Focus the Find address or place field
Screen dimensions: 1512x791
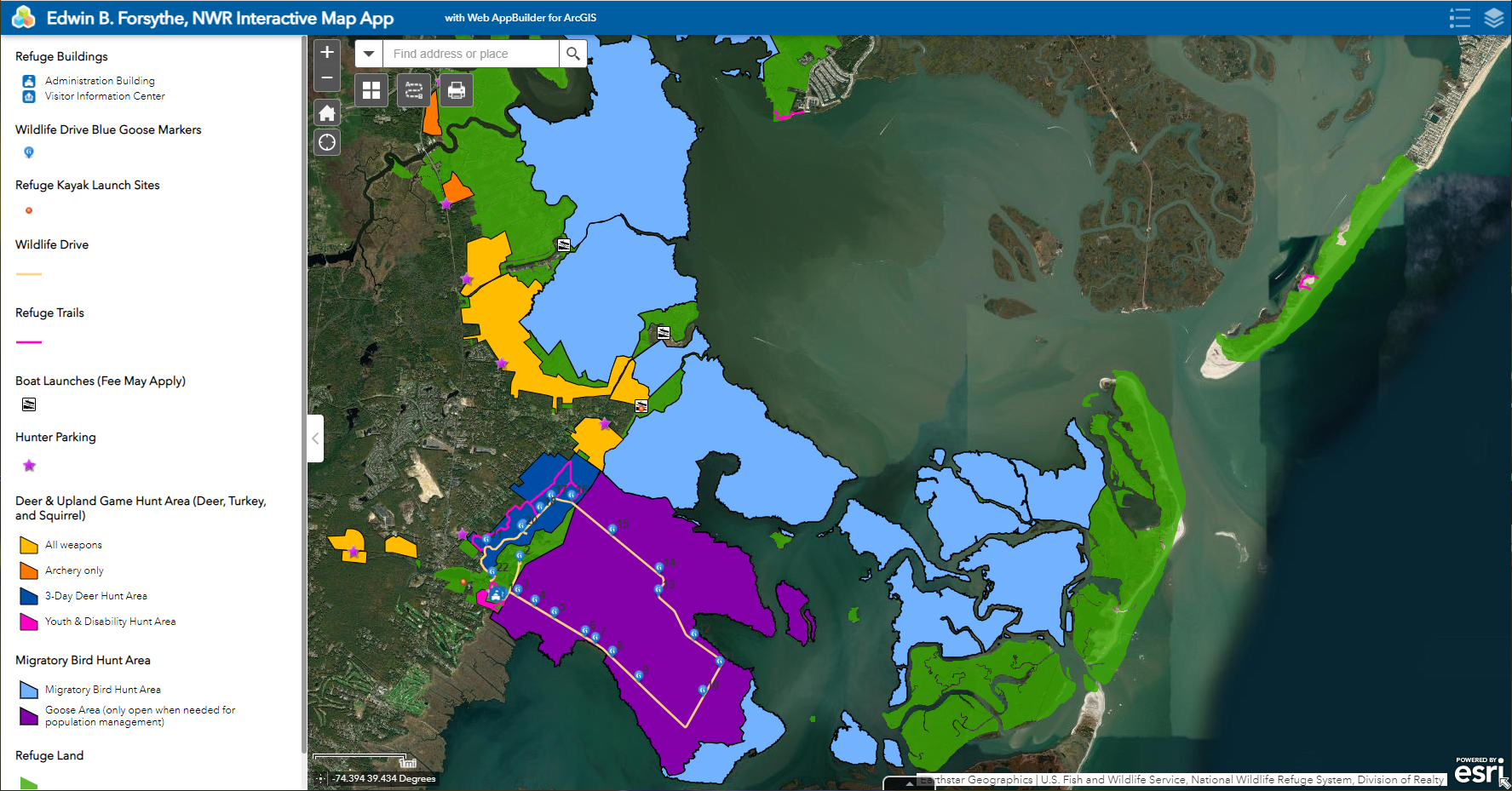pos(471,54)
